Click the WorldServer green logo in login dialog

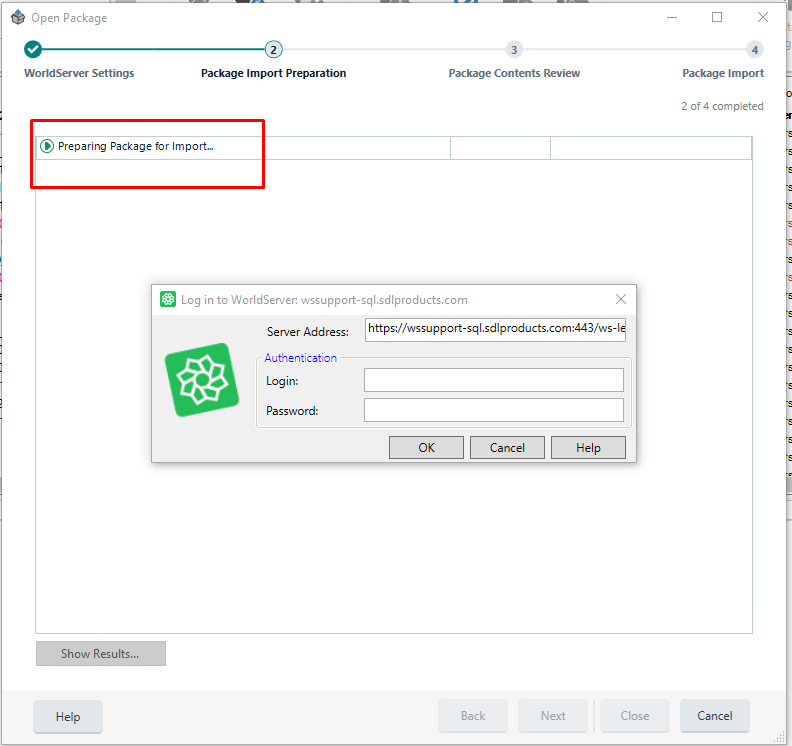[x=201, y=380]
